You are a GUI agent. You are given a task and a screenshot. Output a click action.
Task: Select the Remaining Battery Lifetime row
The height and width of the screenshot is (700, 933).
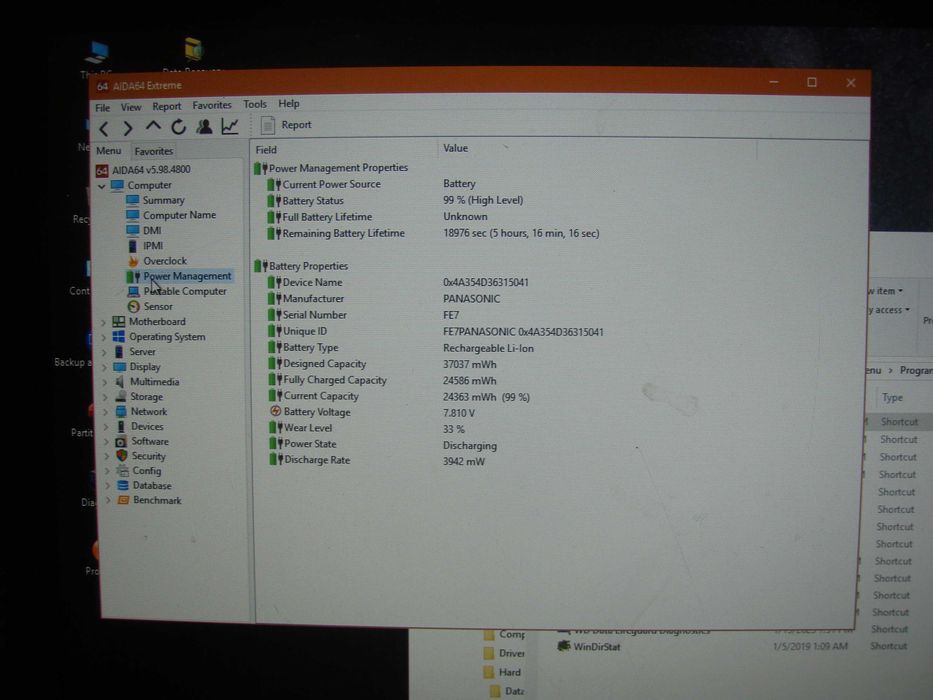click(x=433, y=233)
